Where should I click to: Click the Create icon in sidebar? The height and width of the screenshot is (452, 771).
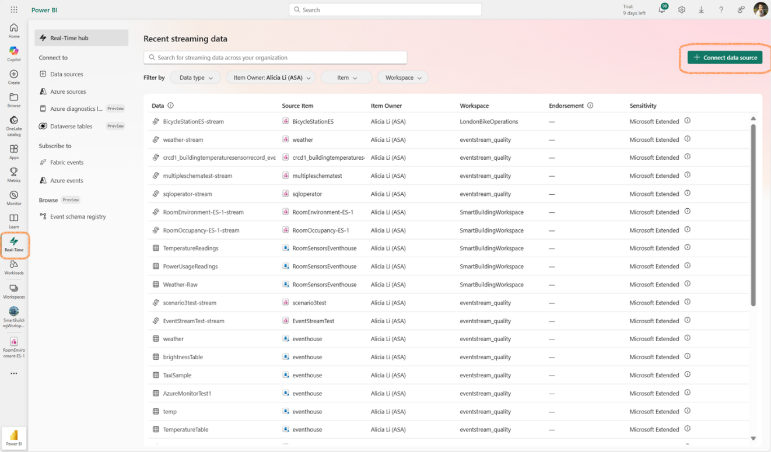14,77
